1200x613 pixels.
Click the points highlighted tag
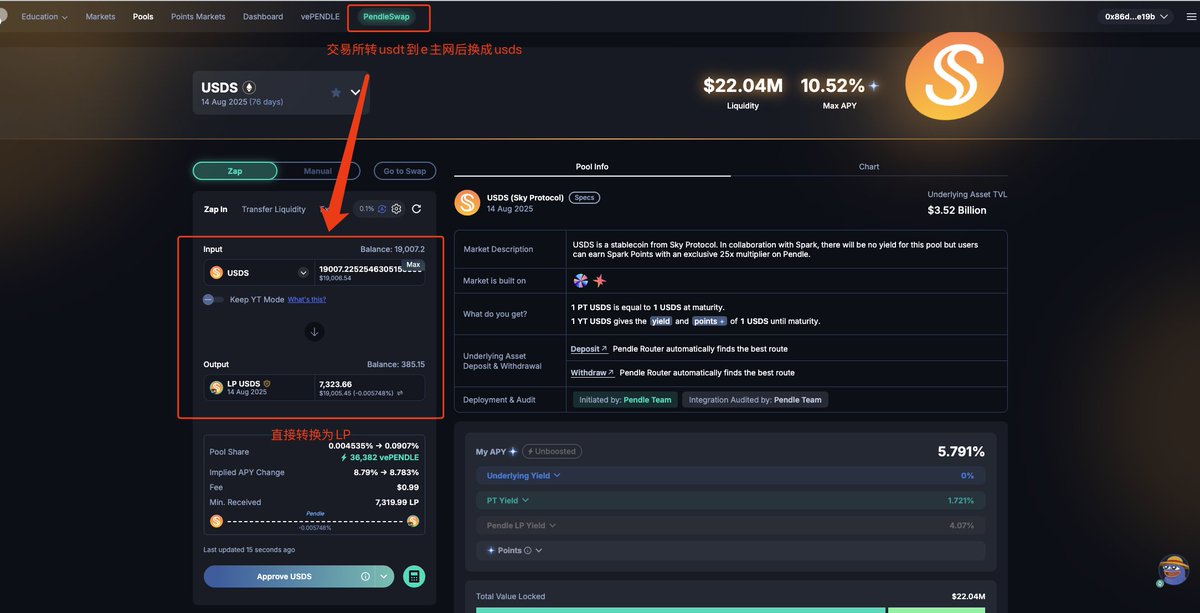tap(709, 321)
